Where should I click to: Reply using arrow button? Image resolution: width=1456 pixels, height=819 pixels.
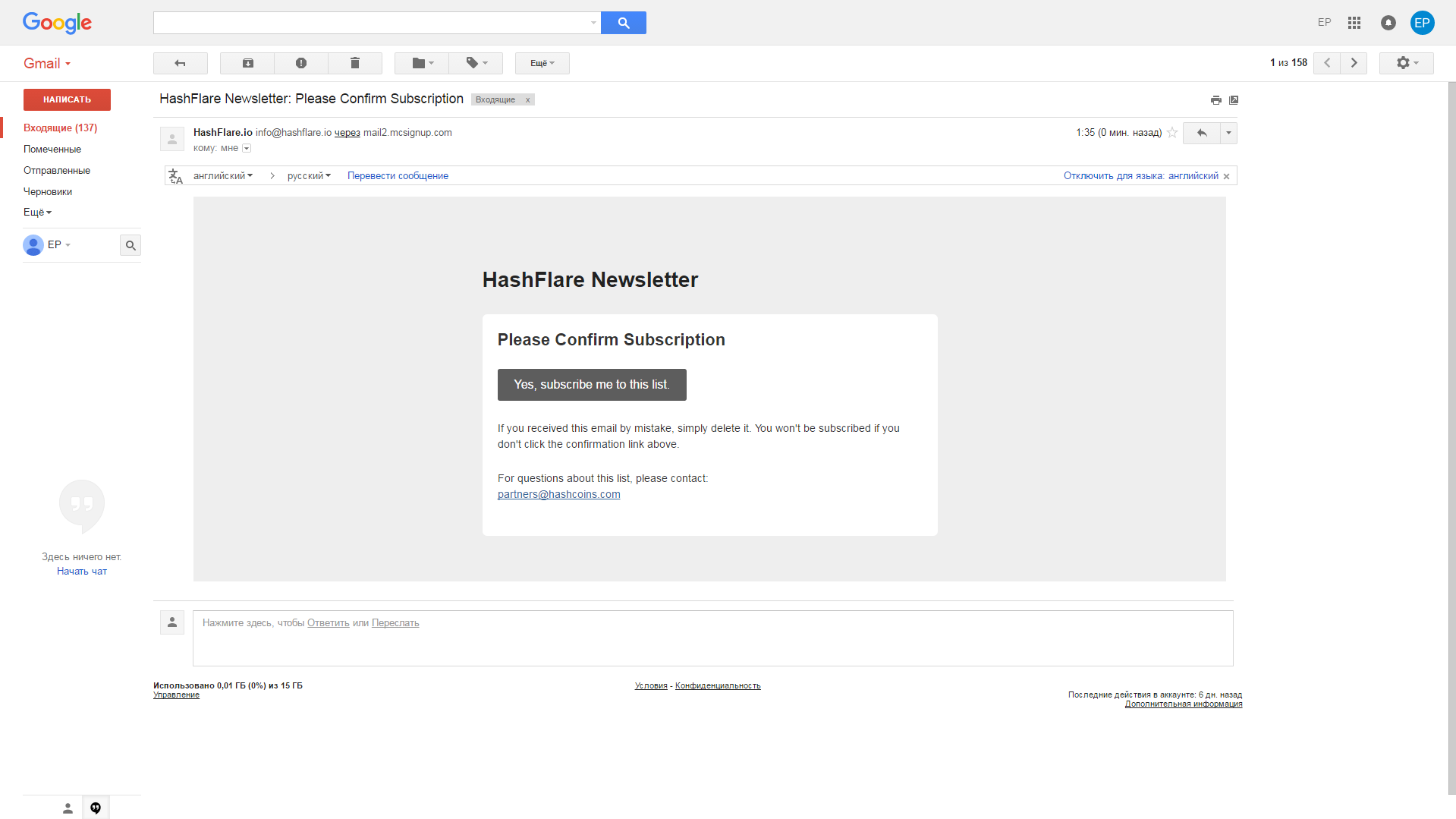click(x=1202, y=133)
